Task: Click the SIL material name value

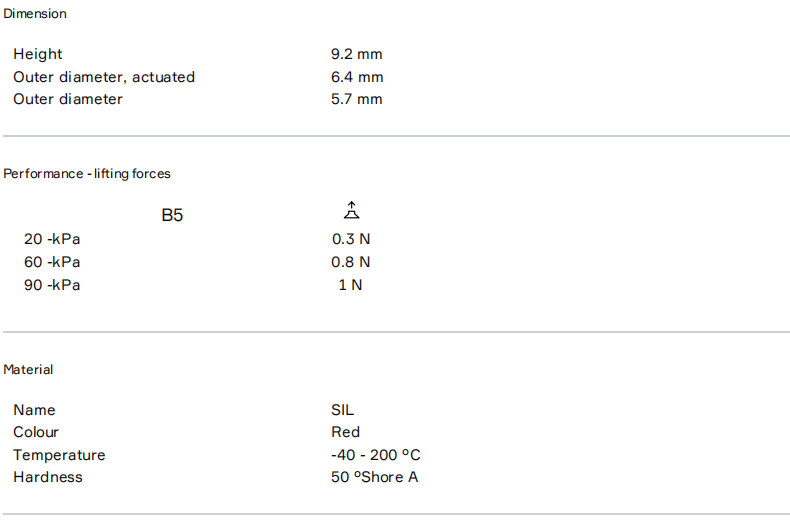Action: 343,410
